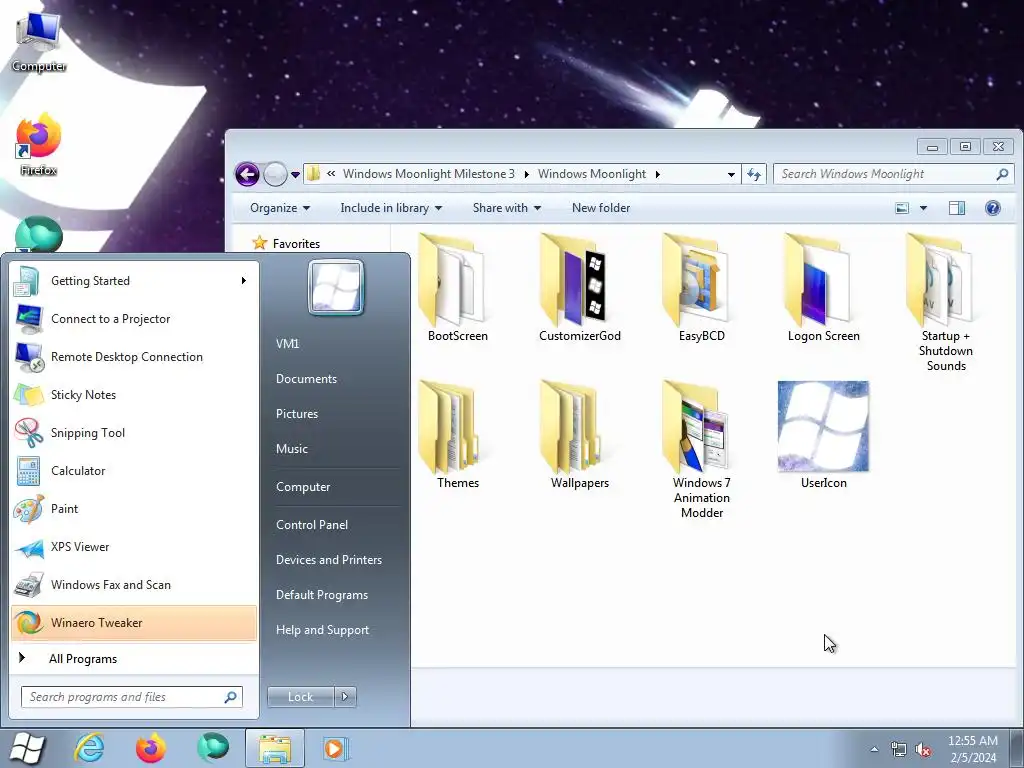Screen dimensions: 1024x768
Task: Click the user account picture in Start menu
Action: pos(336,287)
